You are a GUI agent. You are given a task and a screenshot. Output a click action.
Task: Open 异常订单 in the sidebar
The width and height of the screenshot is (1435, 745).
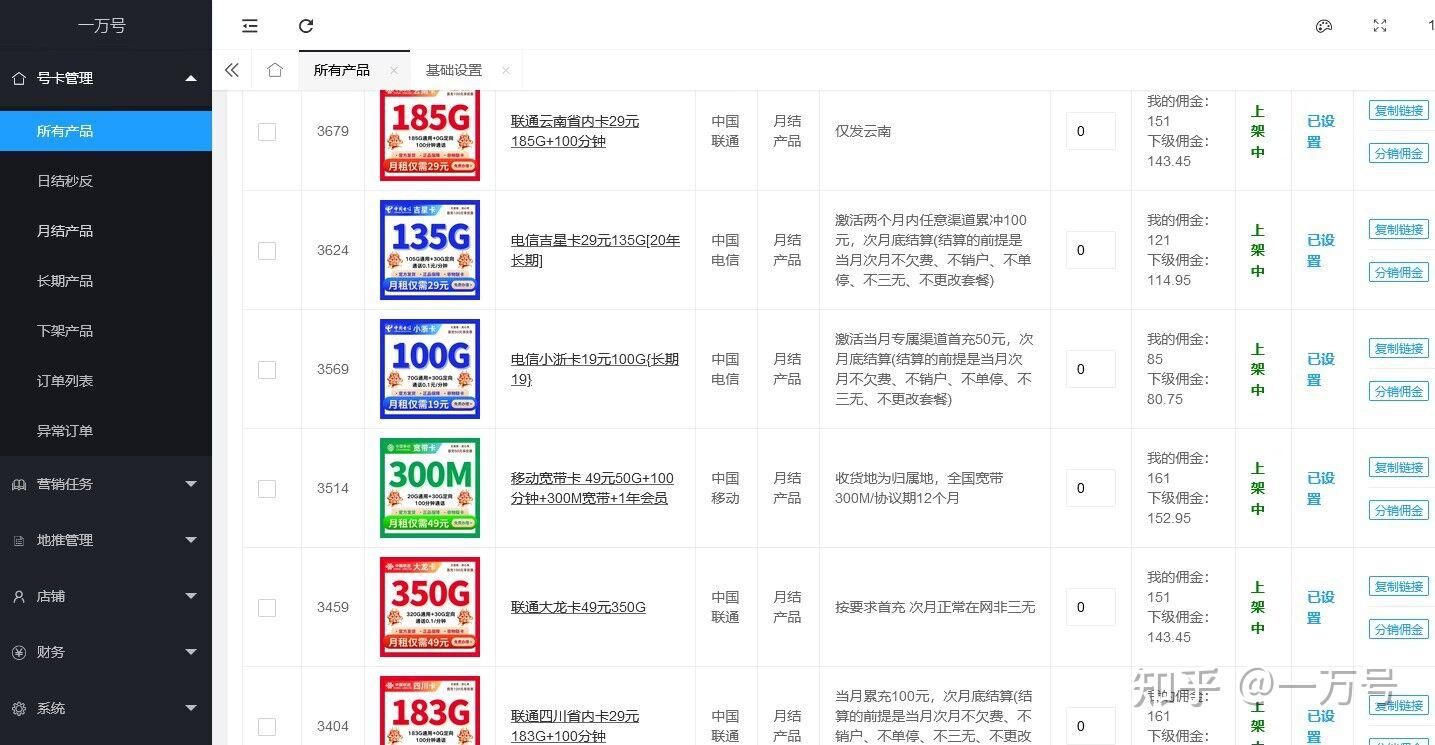pyautogui.click(x=106, y=431)
